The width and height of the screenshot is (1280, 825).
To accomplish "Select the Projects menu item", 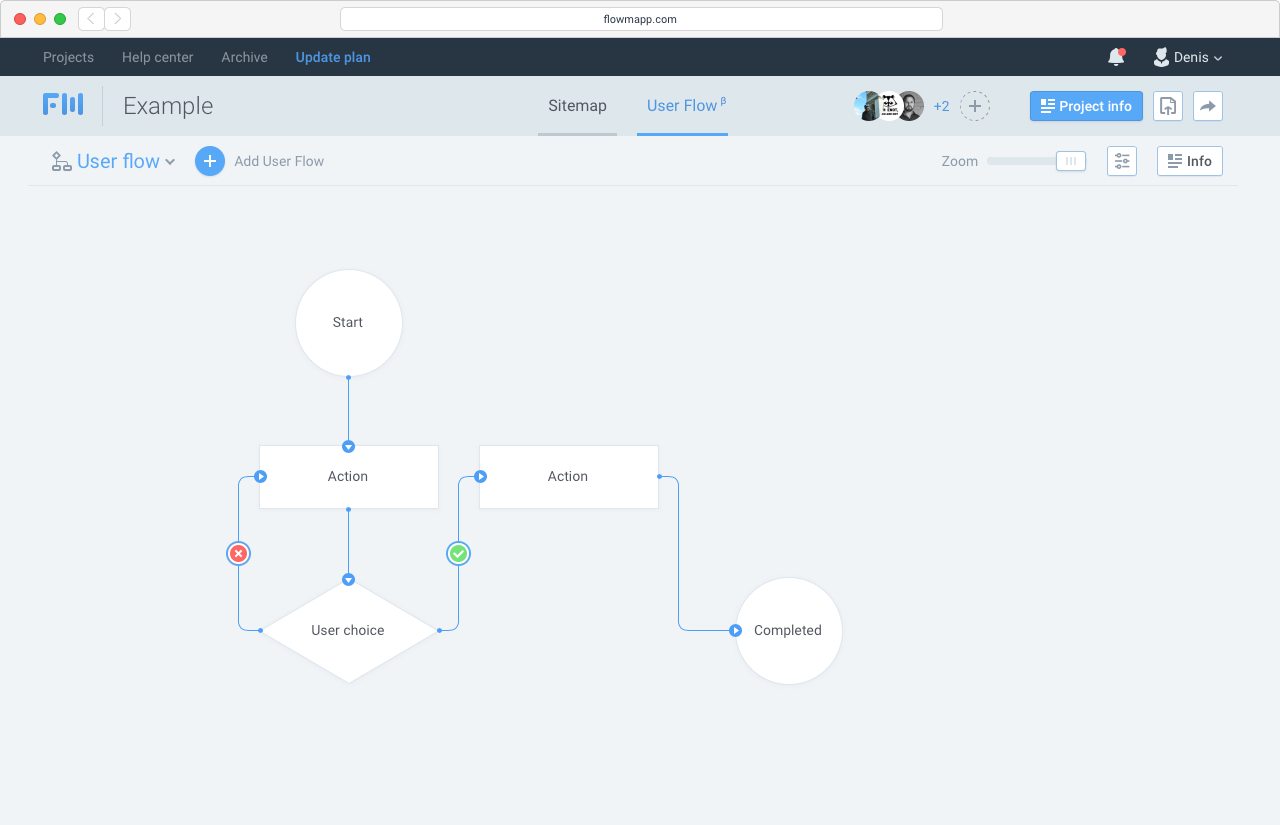I will tap(68, 57).
